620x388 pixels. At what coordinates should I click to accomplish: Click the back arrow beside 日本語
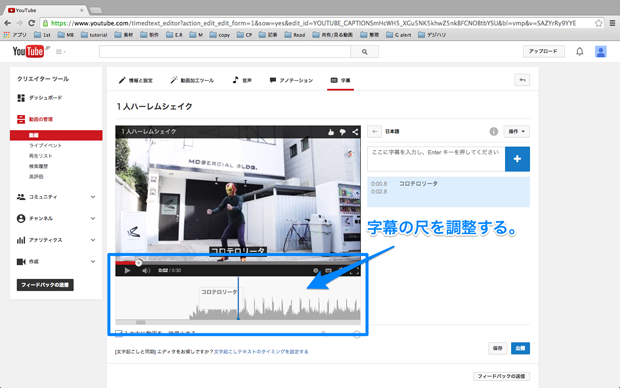[x=374, y=131]
